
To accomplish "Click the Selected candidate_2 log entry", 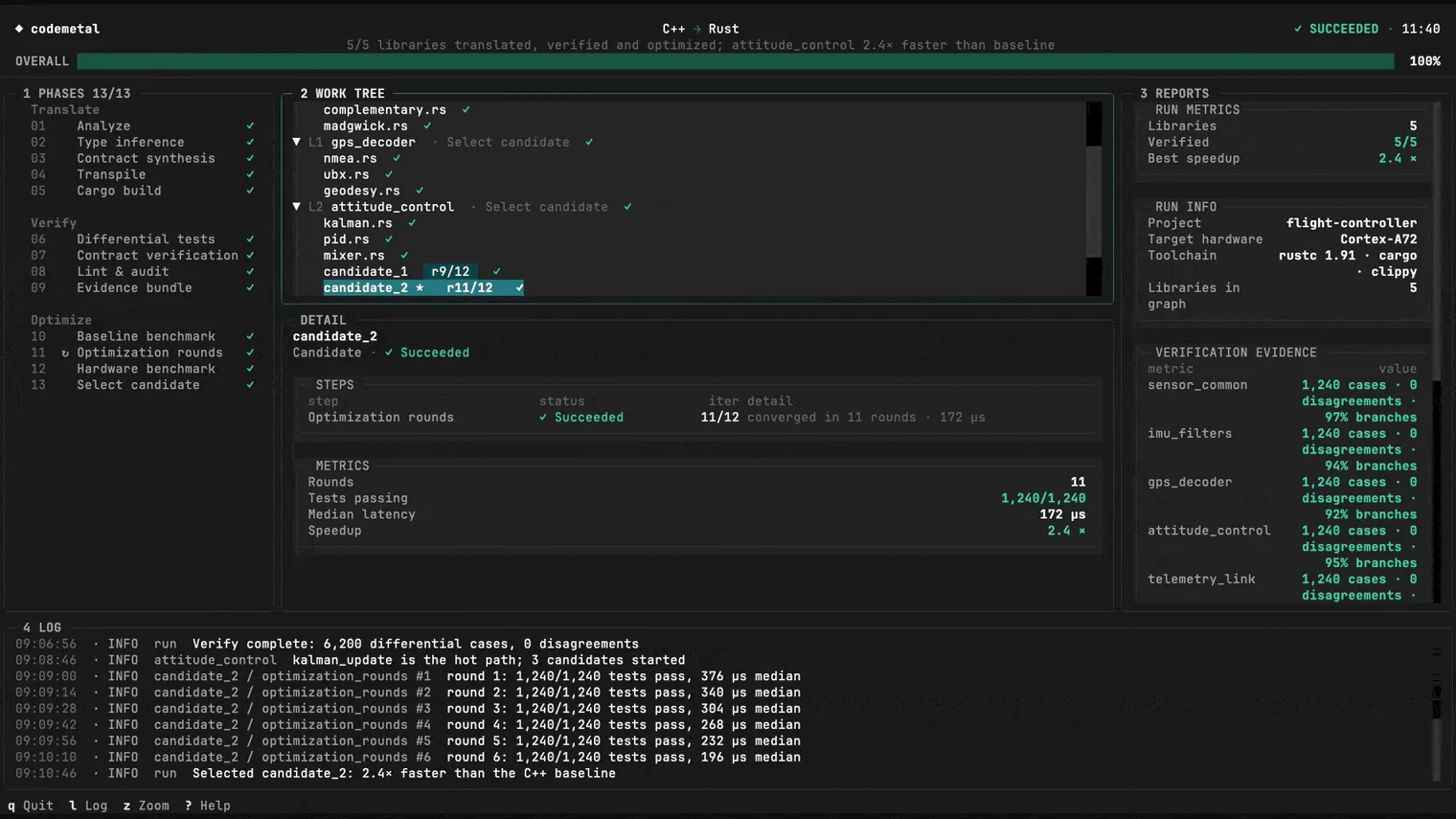I will (315, 773).
